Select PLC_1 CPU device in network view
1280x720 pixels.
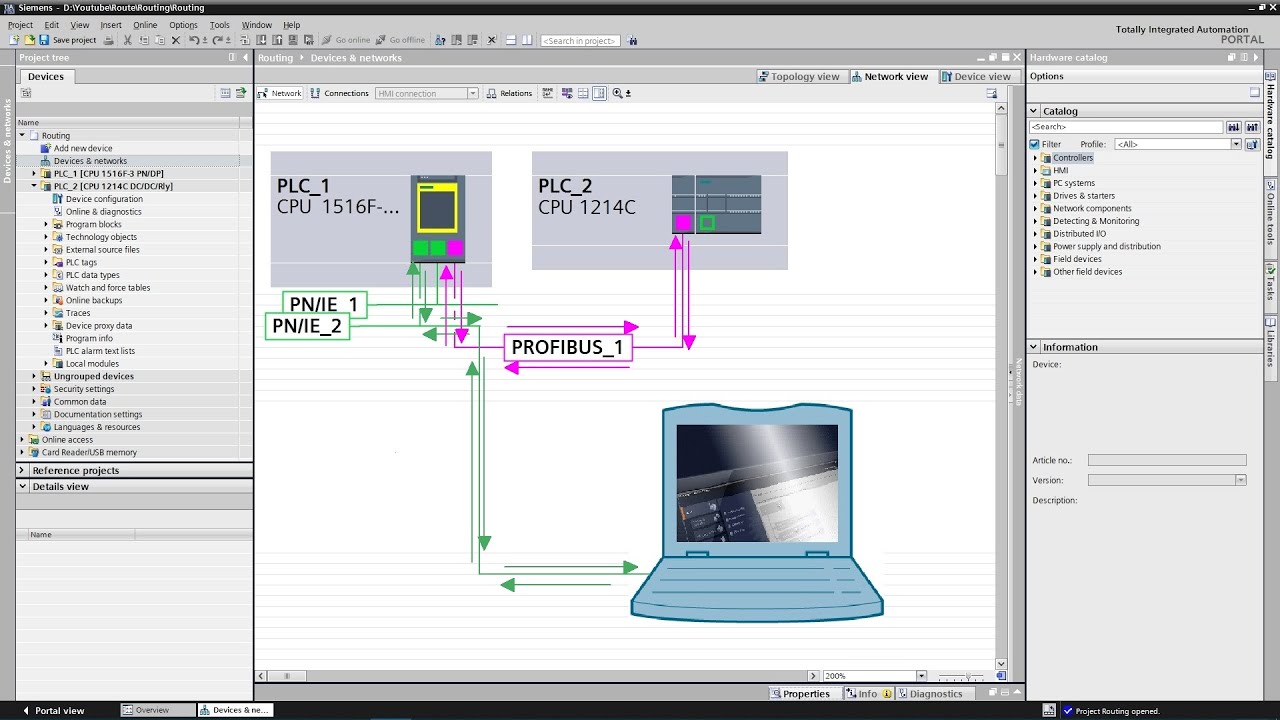pos(437,218)
